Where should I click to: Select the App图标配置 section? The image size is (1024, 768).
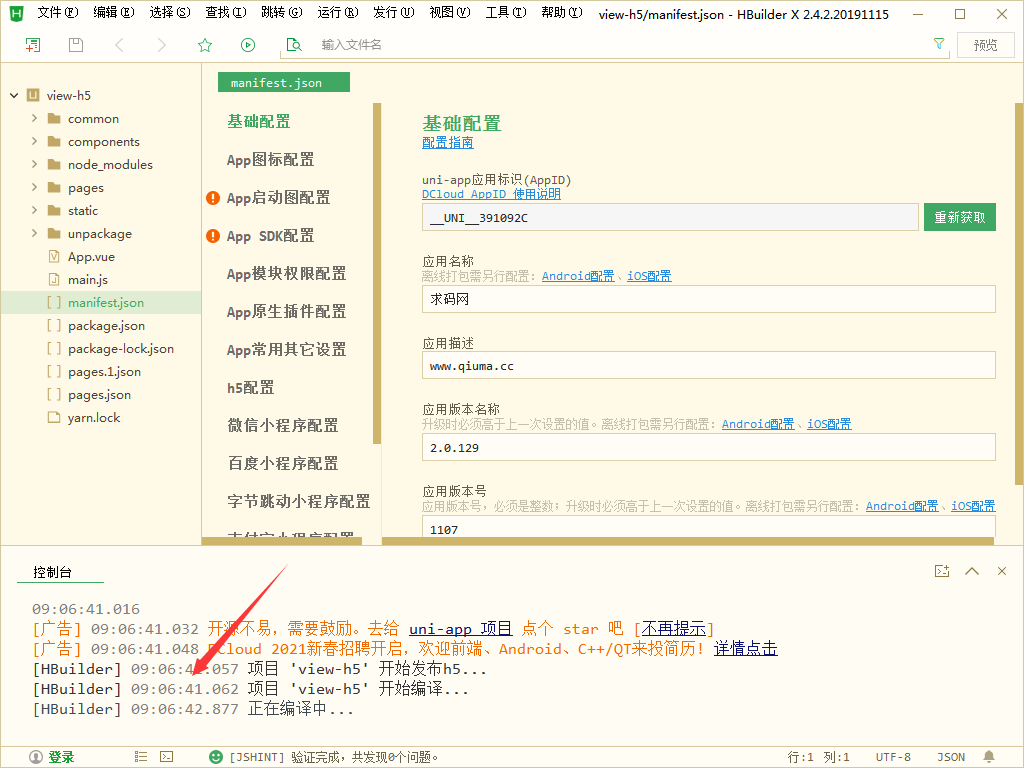click(x=270, y=159)
